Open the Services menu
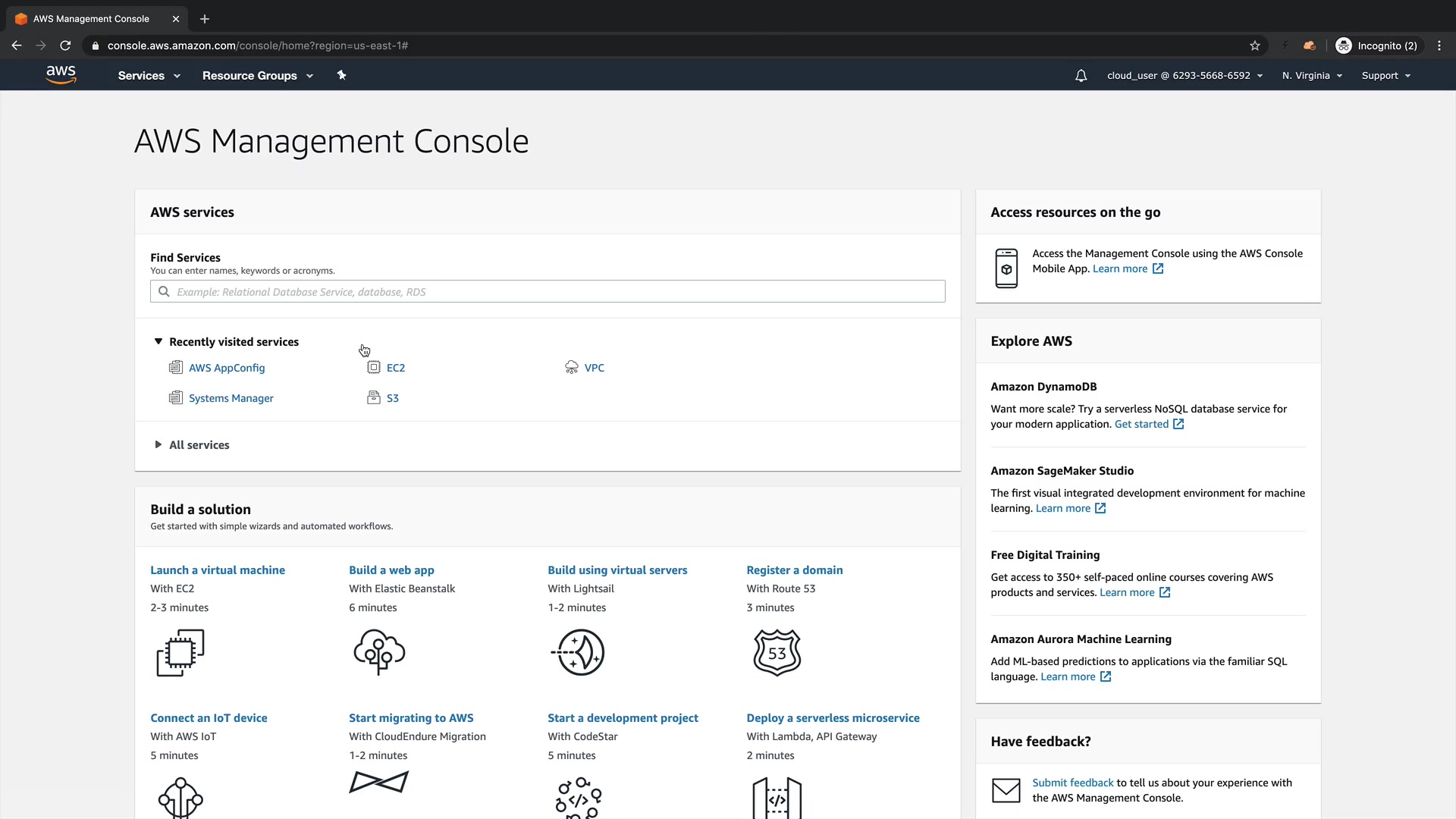 click(x=149, y=76)
